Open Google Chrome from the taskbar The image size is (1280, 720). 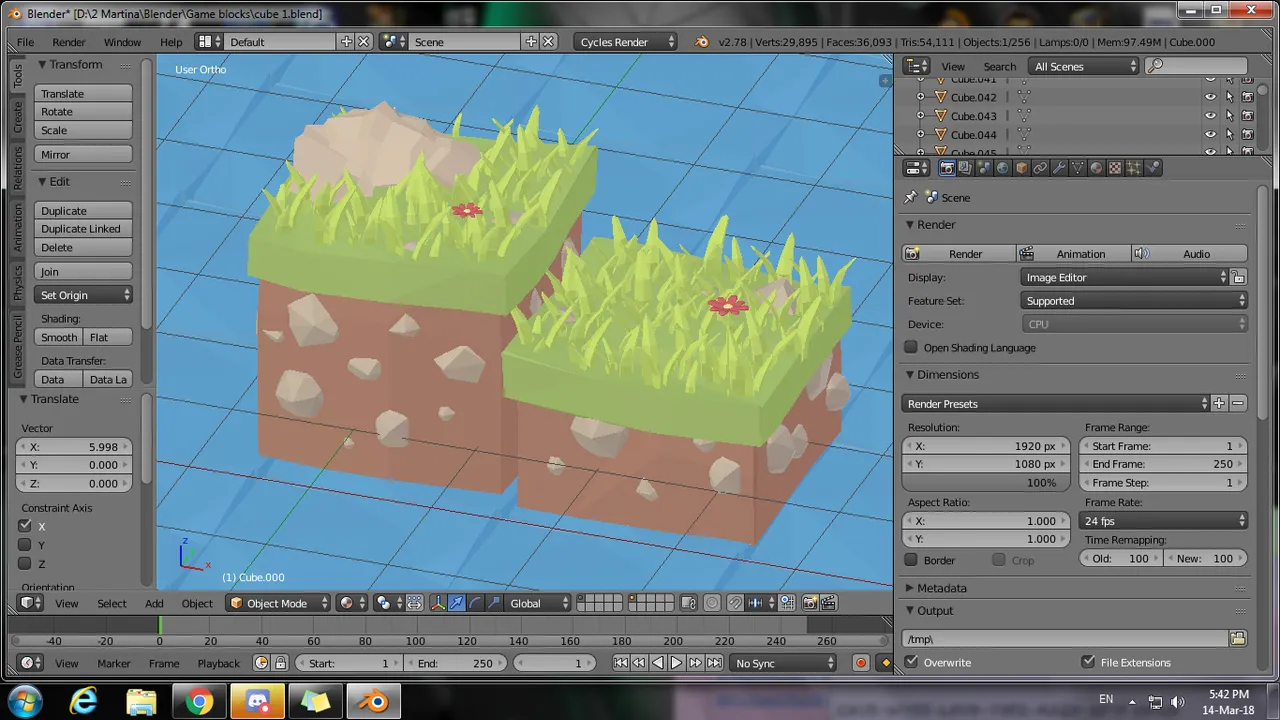pyautogui.click(x=199, y=702)
